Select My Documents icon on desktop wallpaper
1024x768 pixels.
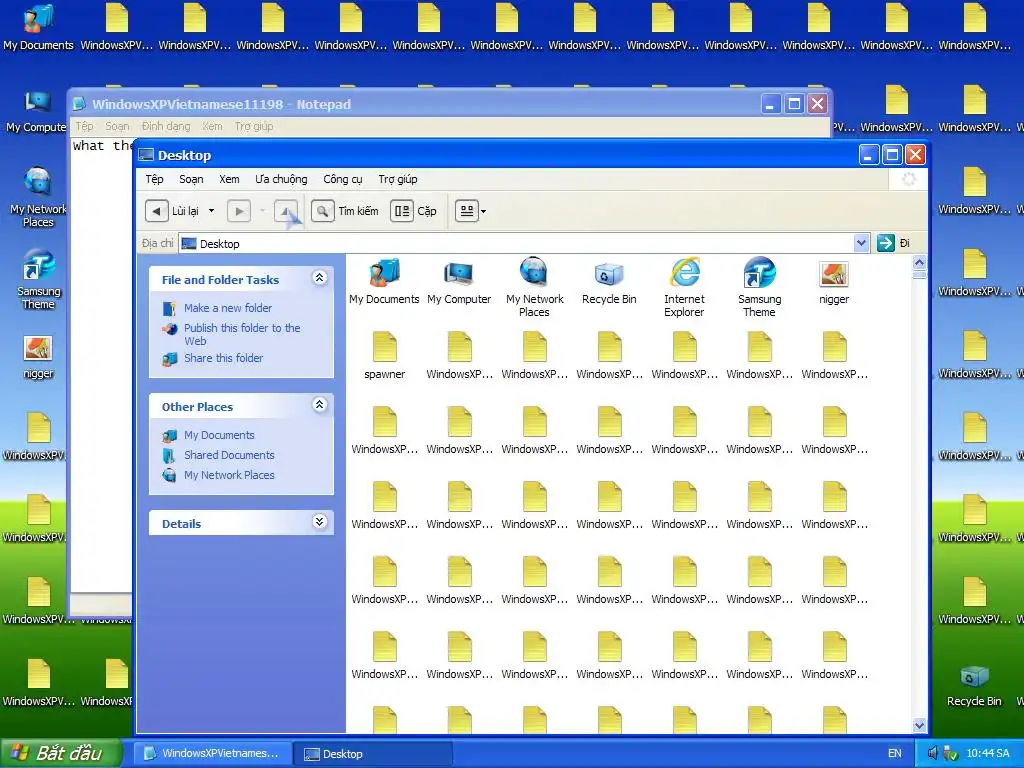[38, 27]
